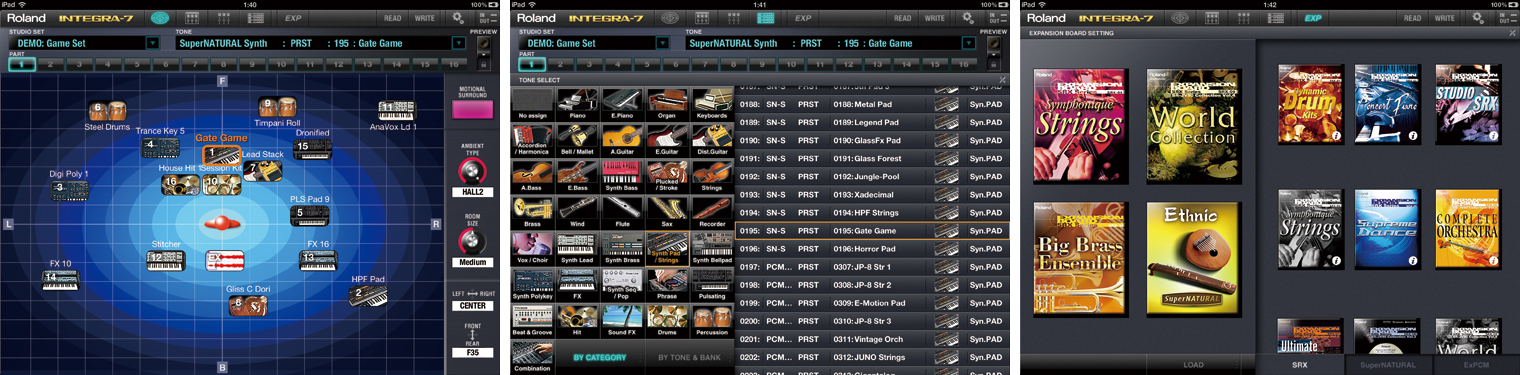1520x375 pixels.
Task: Switch to the SuperNATURAL expansion tab
Action: click(x=1387, y=366)
